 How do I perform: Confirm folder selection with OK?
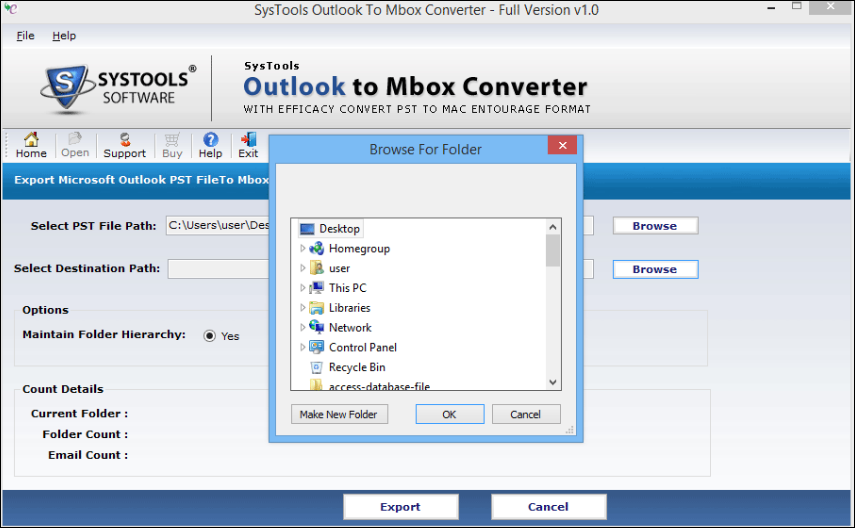tap(449, 415)
